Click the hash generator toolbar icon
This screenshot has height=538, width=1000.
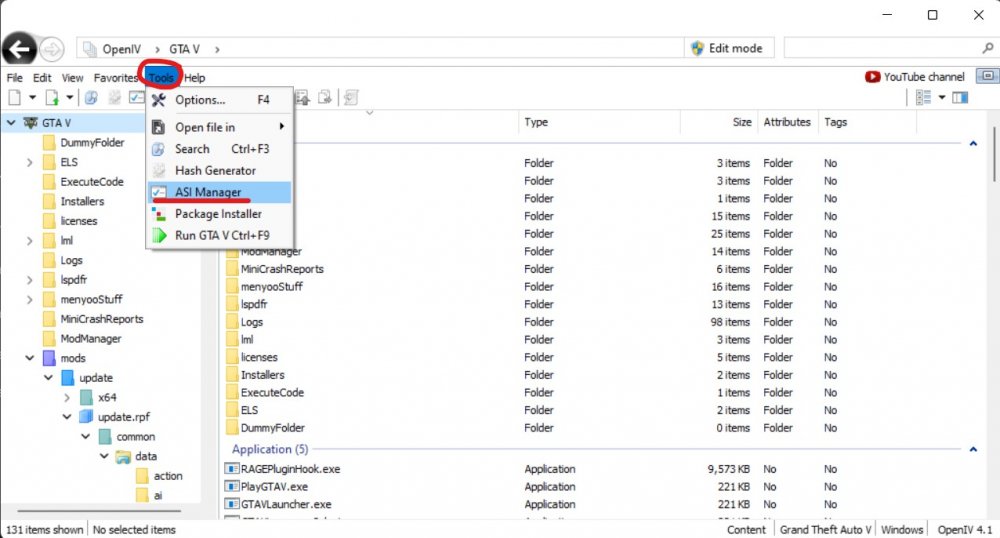[115, 98]
